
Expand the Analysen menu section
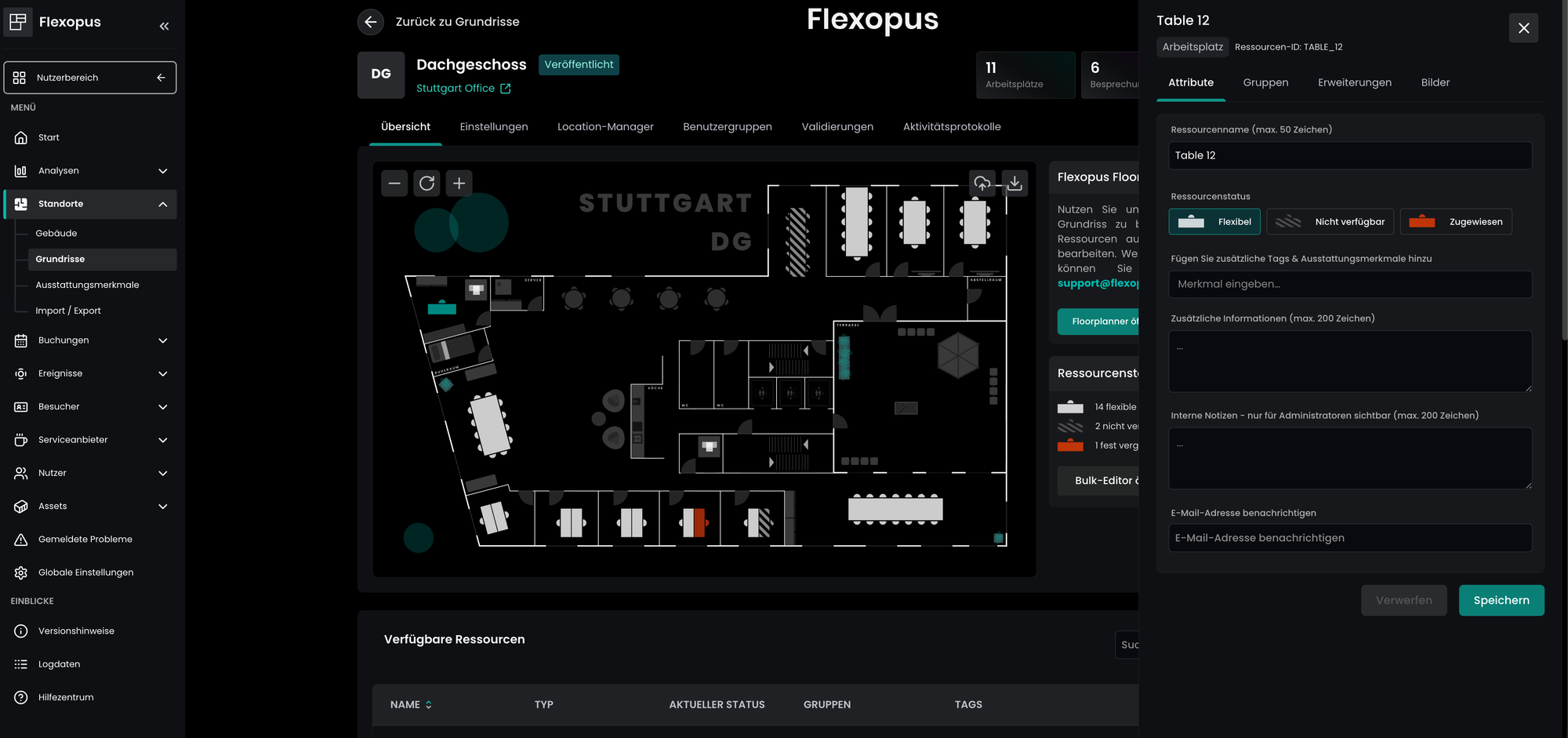click(x=162, y=171)
